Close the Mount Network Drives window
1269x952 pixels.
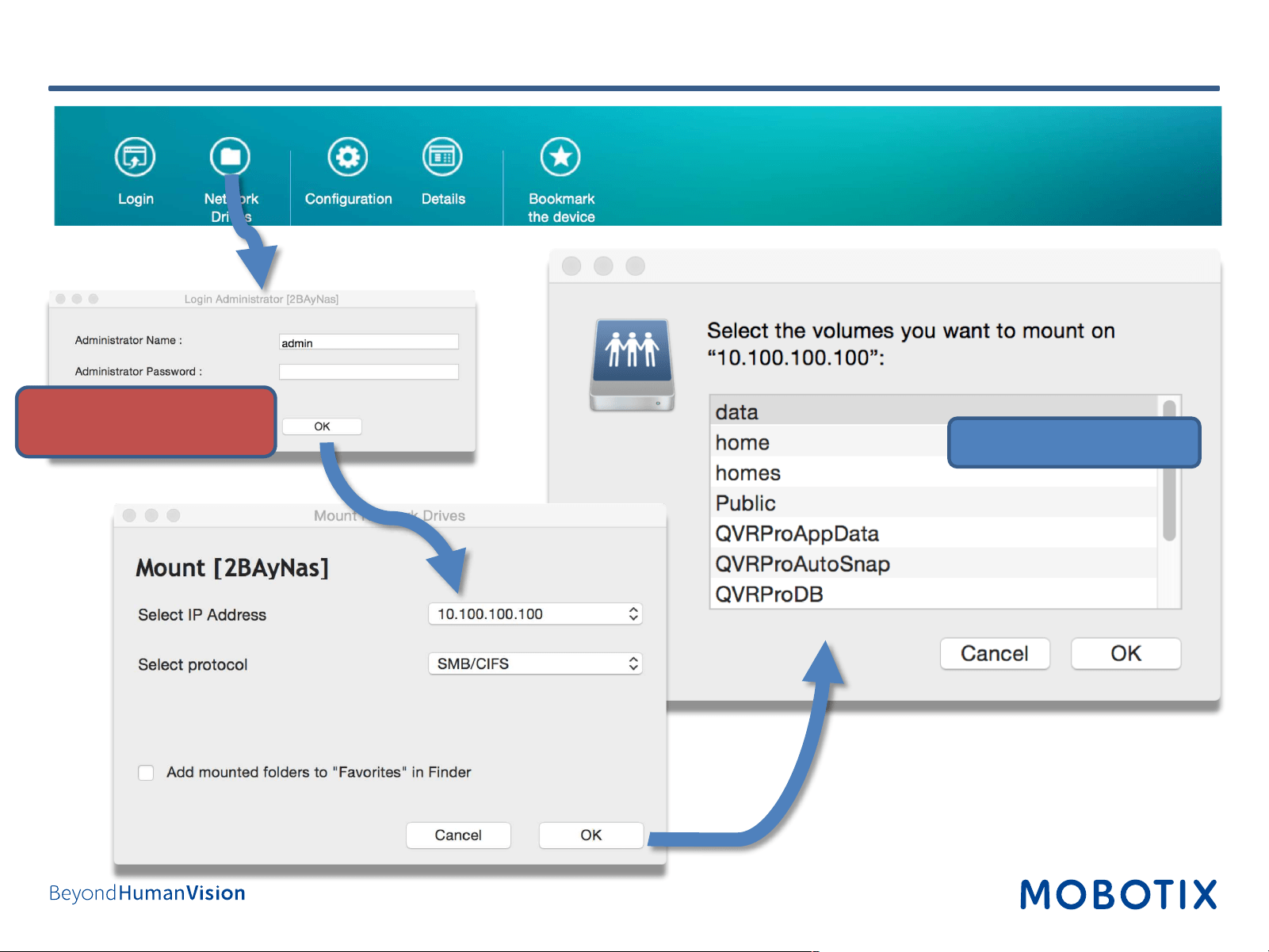coord(129,515)
